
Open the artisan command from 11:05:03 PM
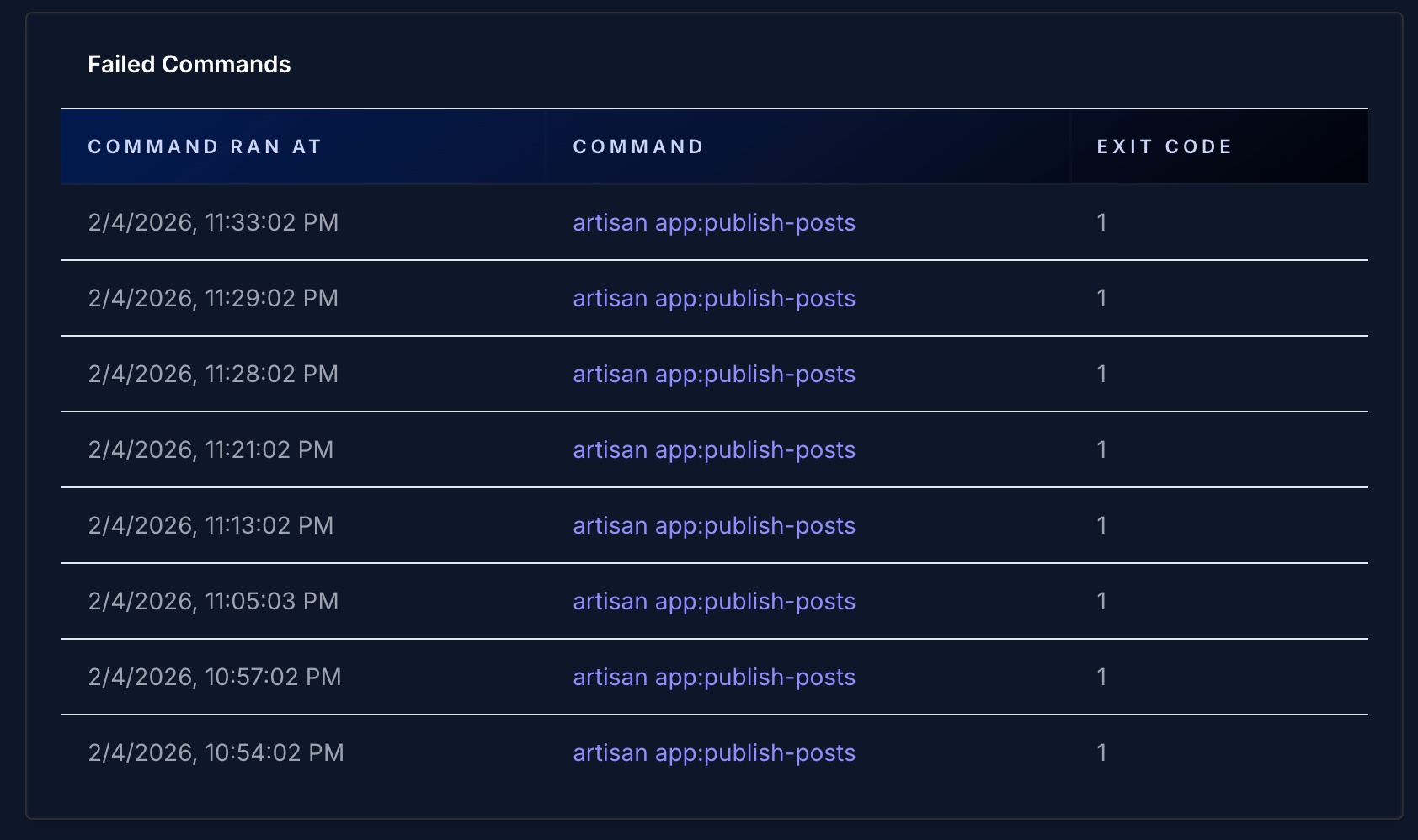pos(713,601)
